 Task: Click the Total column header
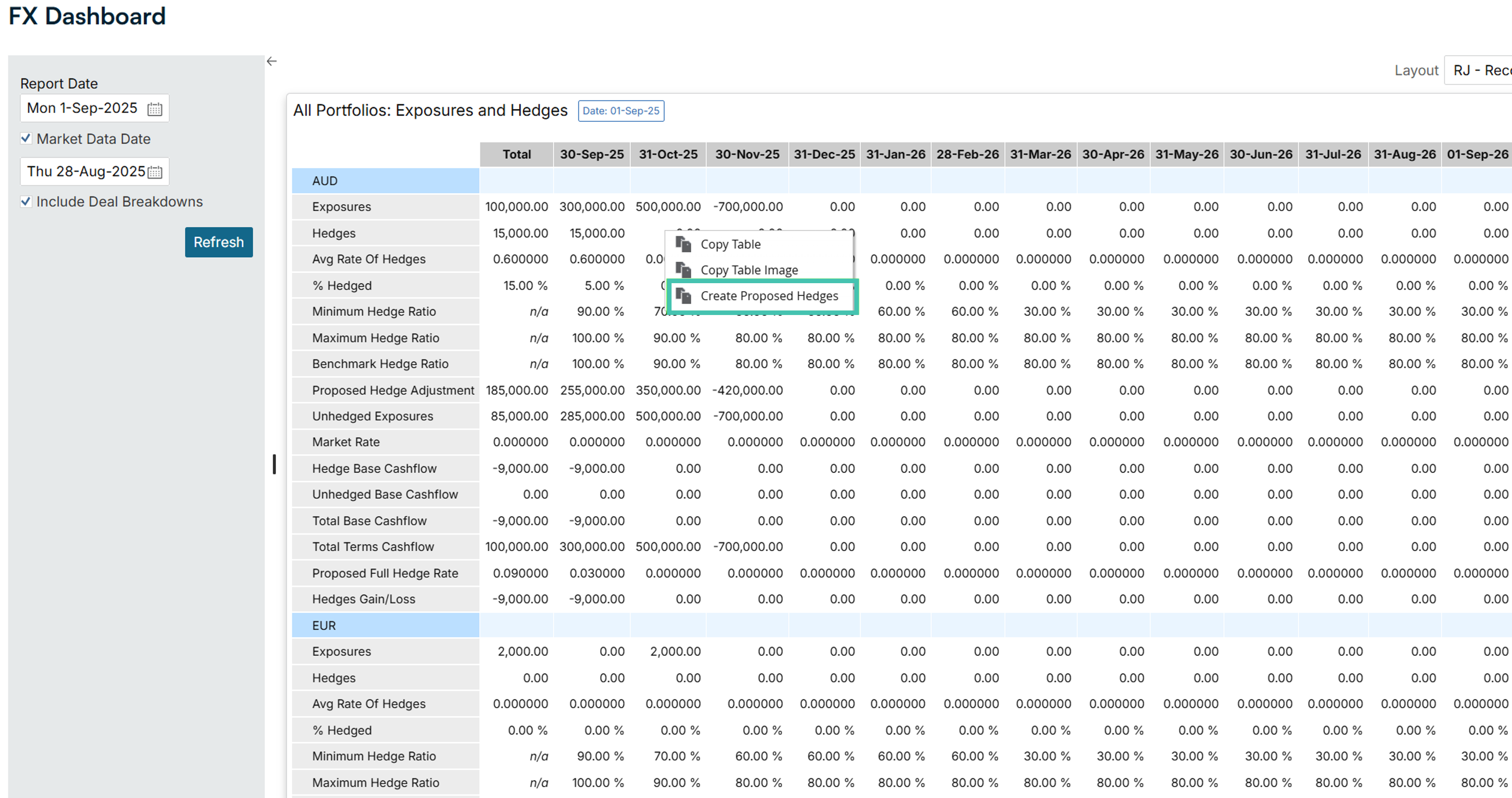[x=517, y=155]
